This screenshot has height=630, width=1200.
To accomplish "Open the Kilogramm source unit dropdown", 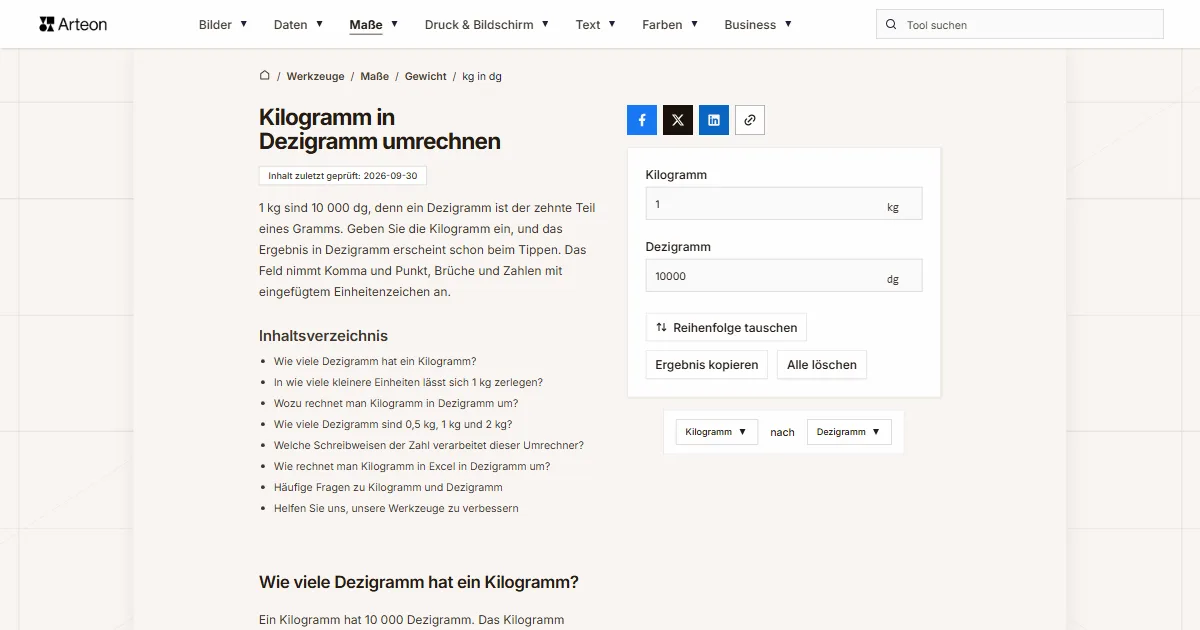I will pyautogui.click(x=716, y=432).
